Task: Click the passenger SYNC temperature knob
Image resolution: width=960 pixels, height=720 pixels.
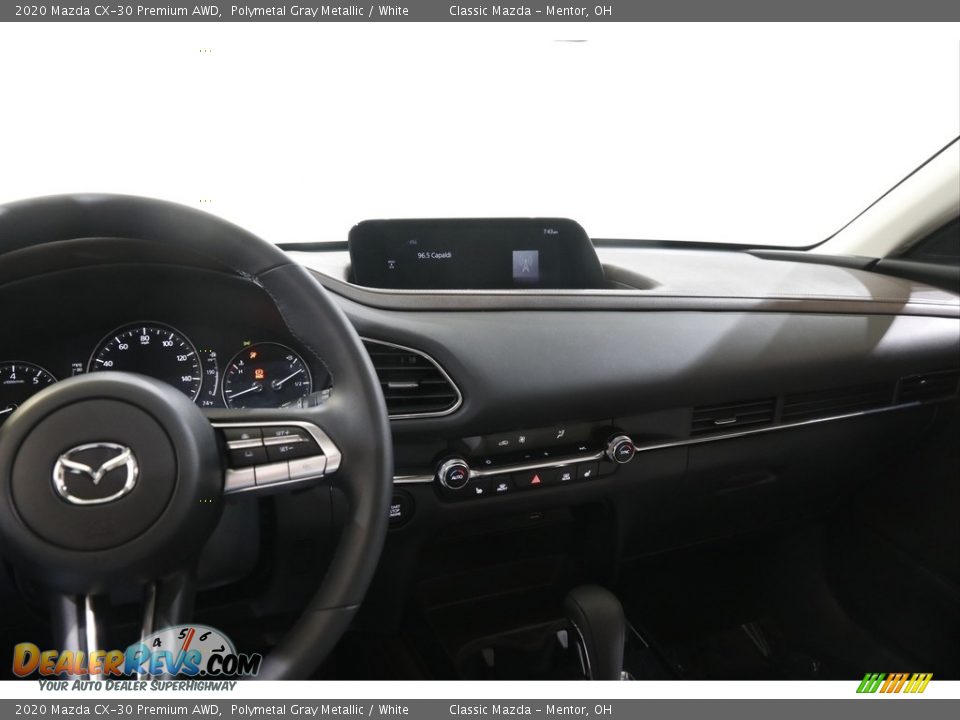Action: [x=620, y=449]
